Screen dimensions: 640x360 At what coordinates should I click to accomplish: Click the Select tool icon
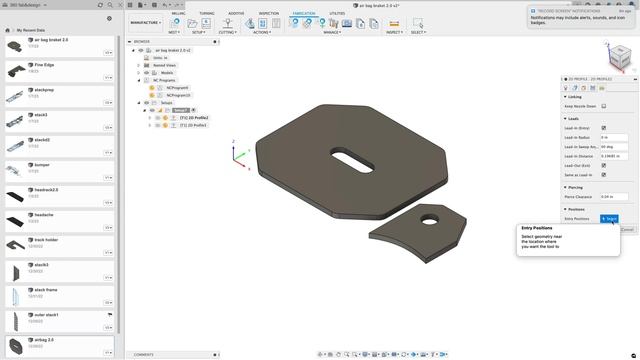click(x=418, y=23)
